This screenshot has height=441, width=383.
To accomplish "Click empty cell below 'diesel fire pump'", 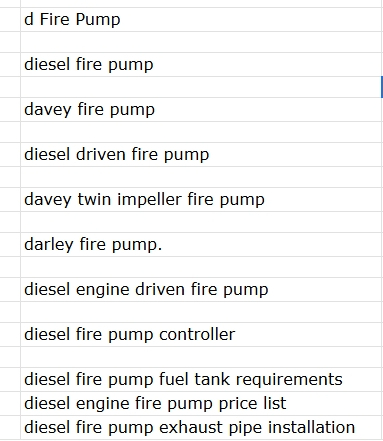I will point(201,87).
